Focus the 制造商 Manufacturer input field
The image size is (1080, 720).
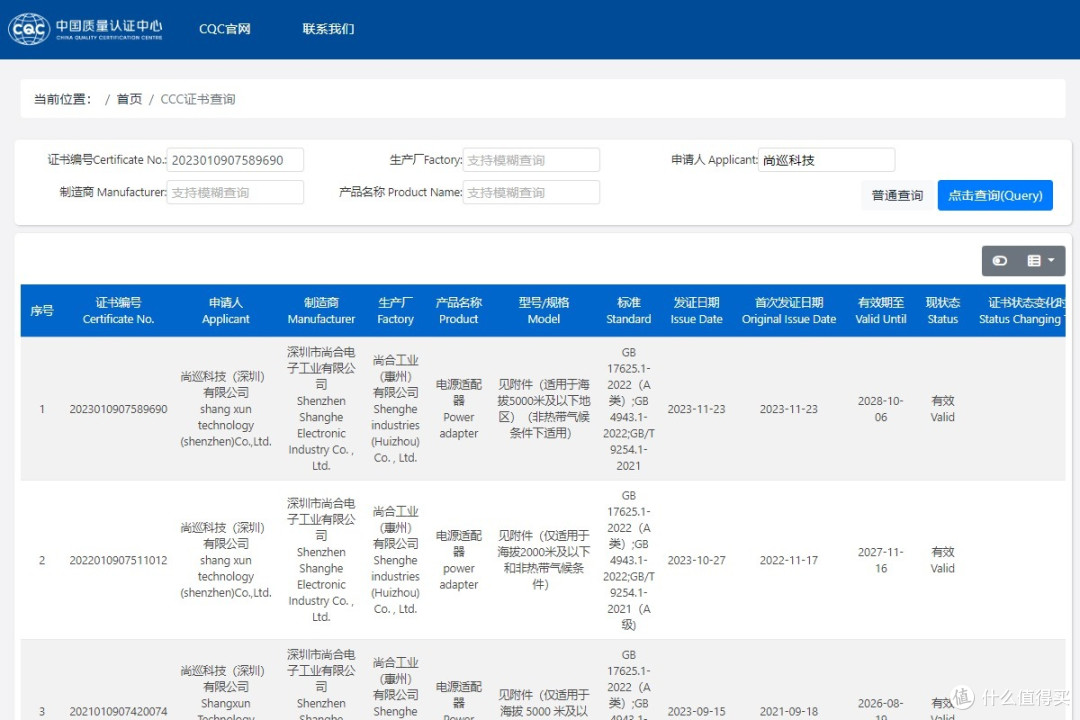pos(235,192)
